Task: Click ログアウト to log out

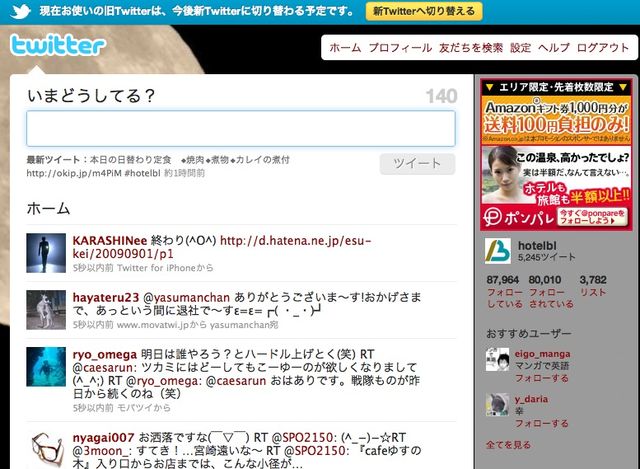Action: pos(603,48)
